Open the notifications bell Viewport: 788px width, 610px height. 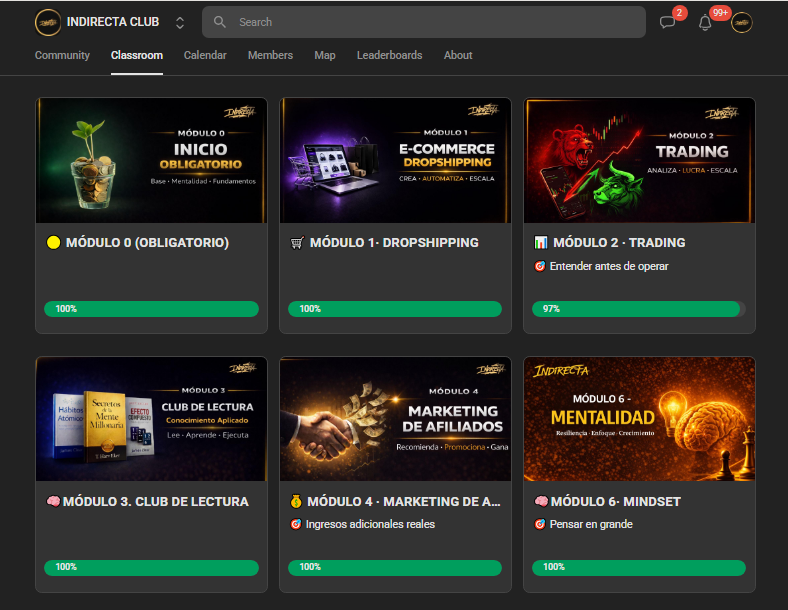click(x=705, y=23)
